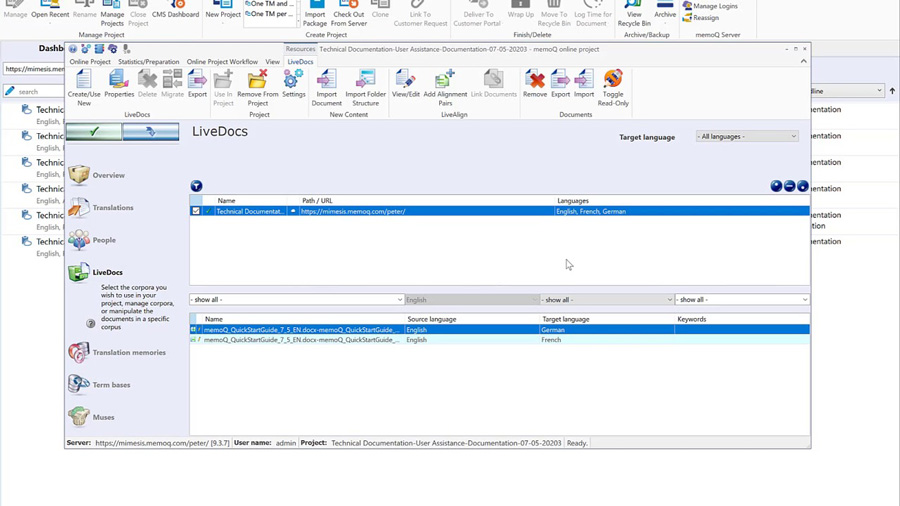The width and height of the screenshot is (900, 506).
Task: Open the Online Project ribbon tab
Action: [90, 61]
